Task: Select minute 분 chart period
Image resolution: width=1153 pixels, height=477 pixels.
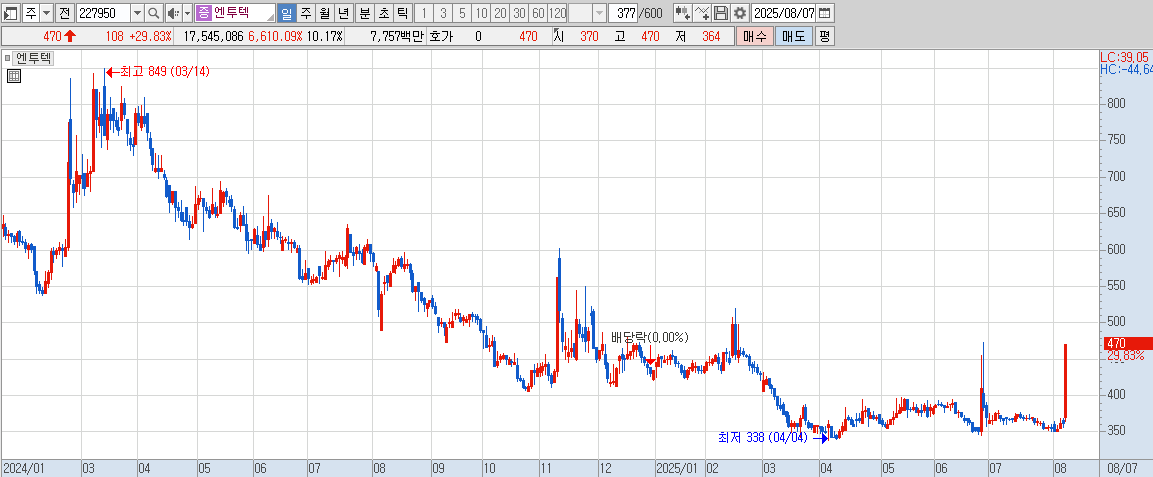Action: 364,12
